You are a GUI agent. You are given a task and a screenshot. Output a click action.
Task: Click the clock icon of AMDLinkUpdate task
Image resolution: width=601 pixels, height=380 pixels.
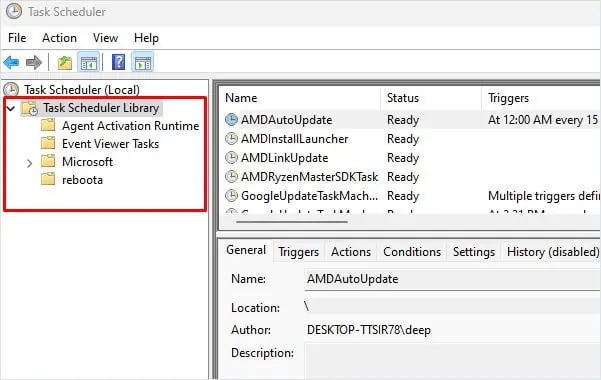(231, 158)
